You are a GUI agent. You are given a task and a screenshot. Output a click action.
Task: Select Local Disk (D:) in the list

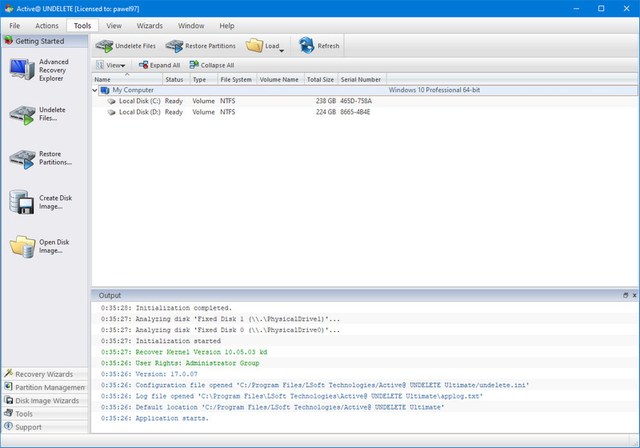[x=139, y=112]
